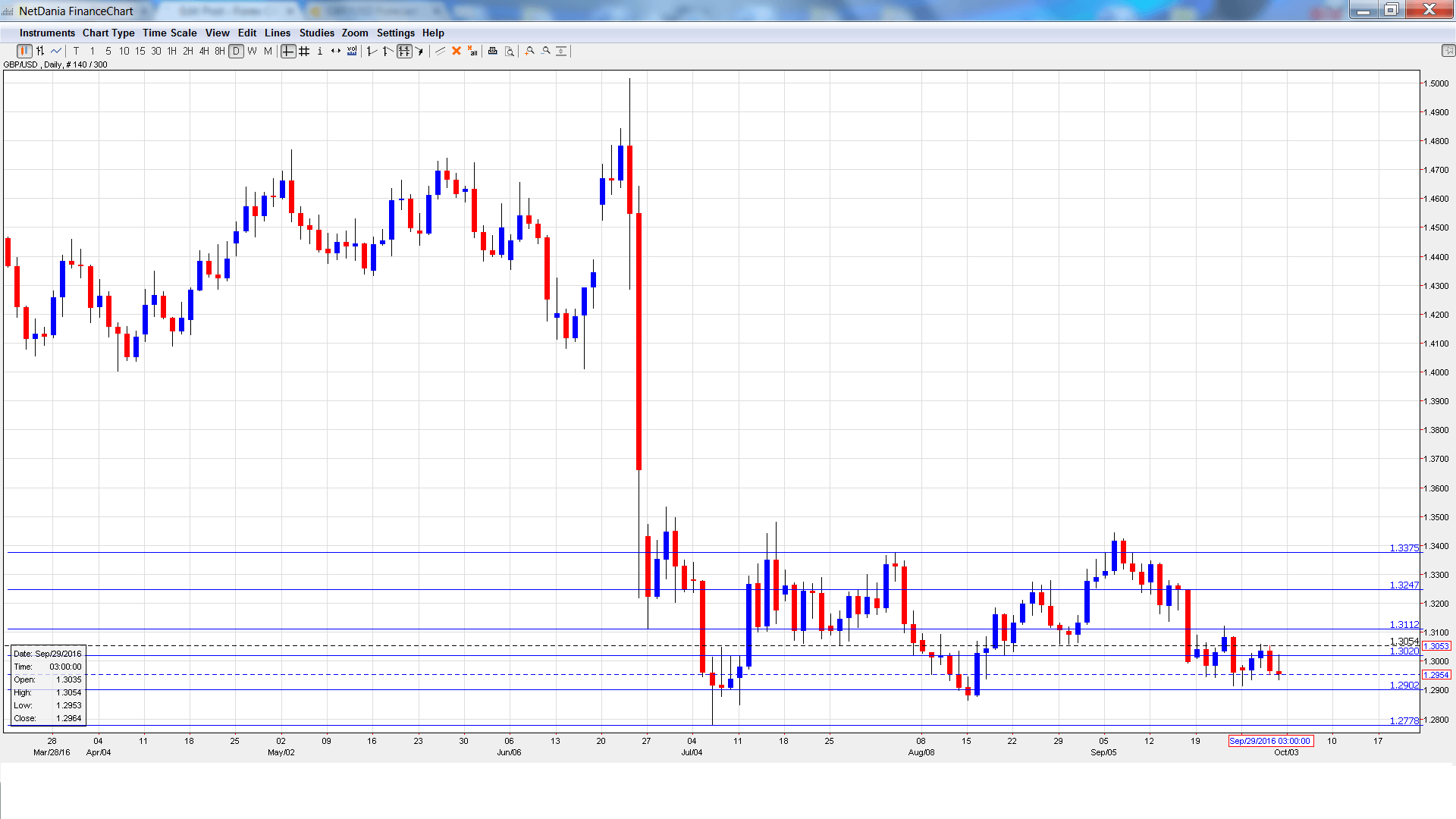This screenshot has height=819, width=1456.
Task: Open the Settings menu
Action: point(395,33)
